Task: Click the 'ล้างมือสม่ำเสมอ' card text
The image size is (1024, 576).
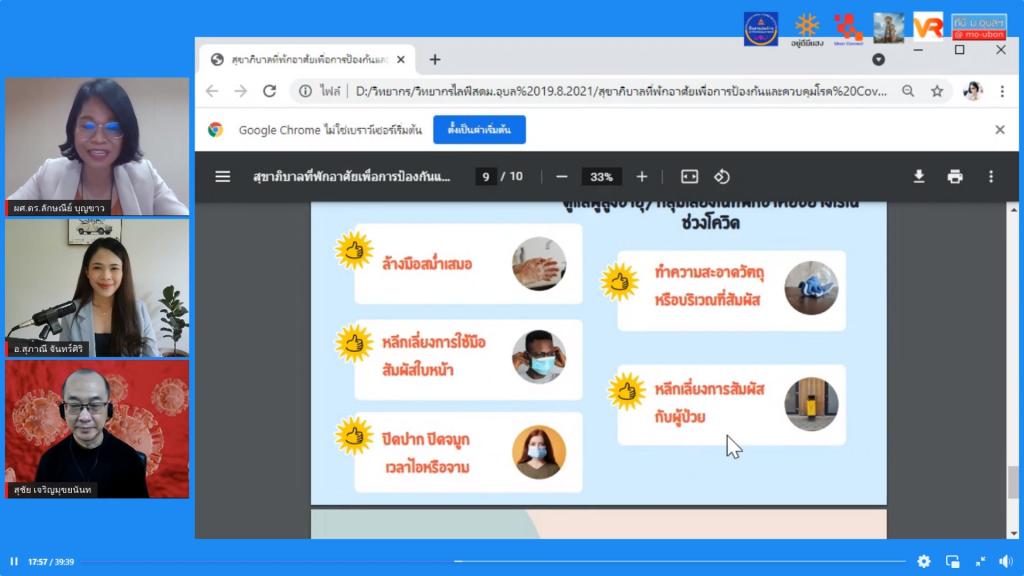Action: [x=427, y=264]
